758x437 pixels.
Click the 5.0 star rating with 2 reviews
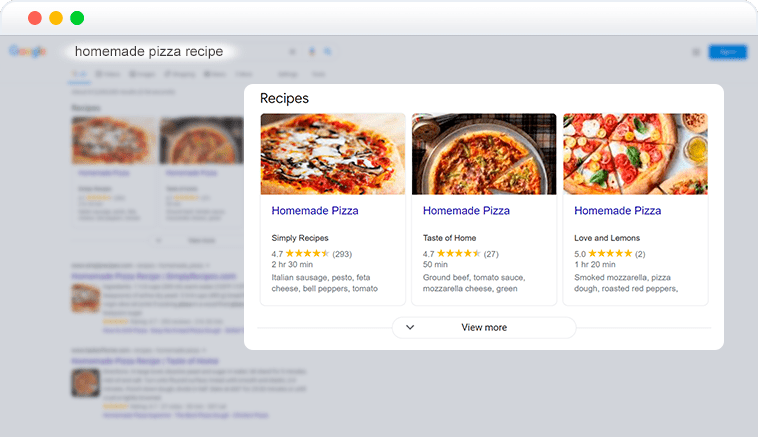pyautogui.click(x=609, y=253)
